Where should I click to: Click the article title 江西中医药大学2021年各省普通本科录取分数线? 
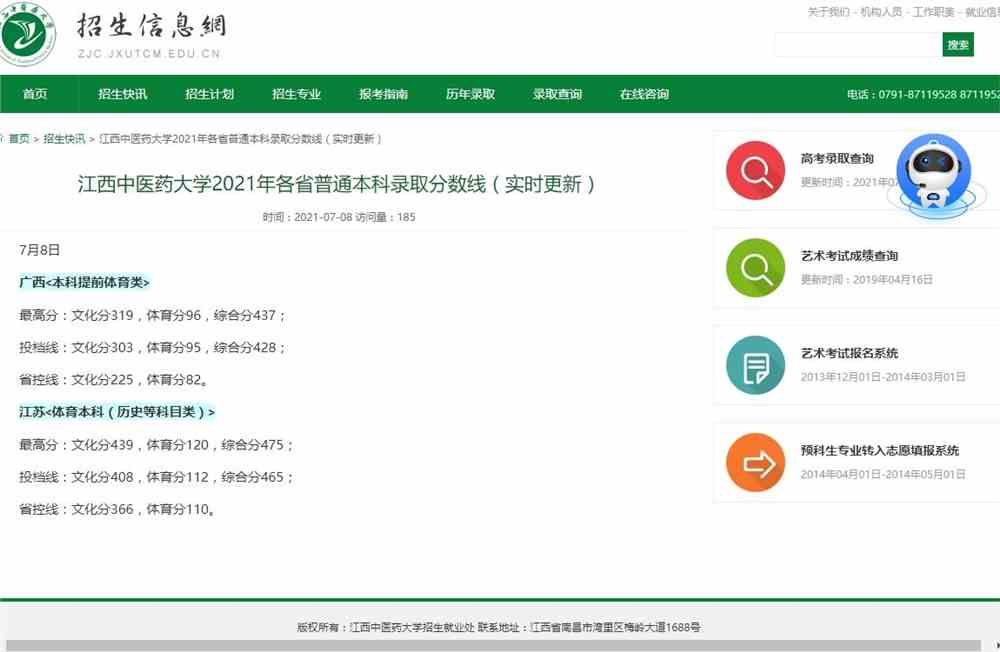click(336, 184)
